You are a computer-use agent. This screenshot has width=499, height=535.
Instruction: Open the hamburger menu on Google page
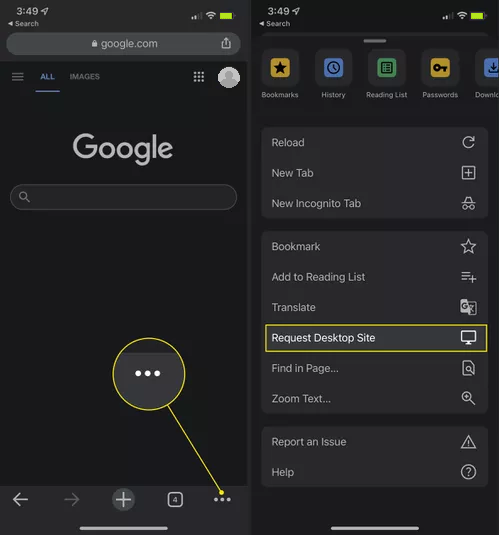18,77
